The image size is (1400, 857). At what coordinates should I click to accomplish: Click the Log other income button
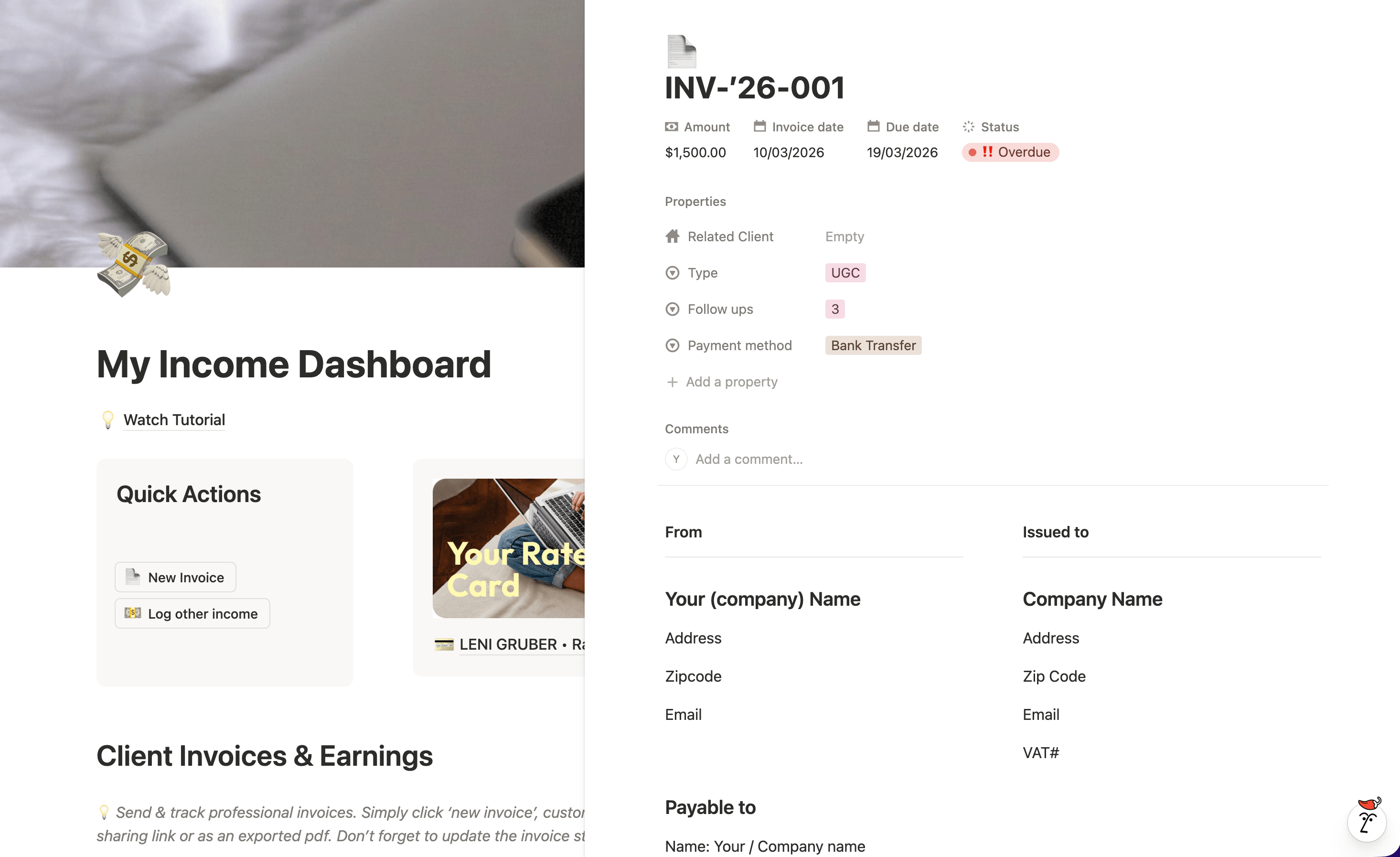click(192, 614)
